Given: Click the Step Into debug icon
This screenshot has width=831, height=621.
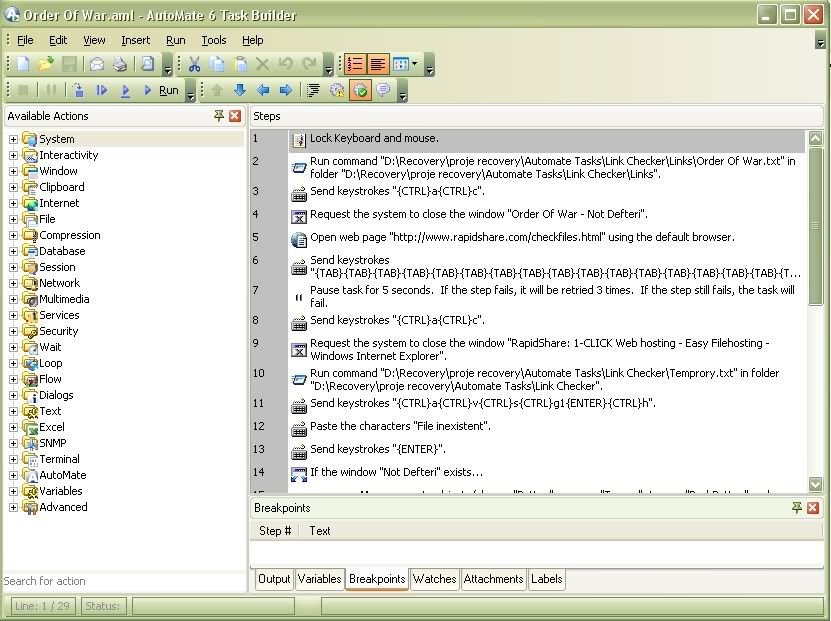Looking at the screenshot, I should [x=78, y=90].
